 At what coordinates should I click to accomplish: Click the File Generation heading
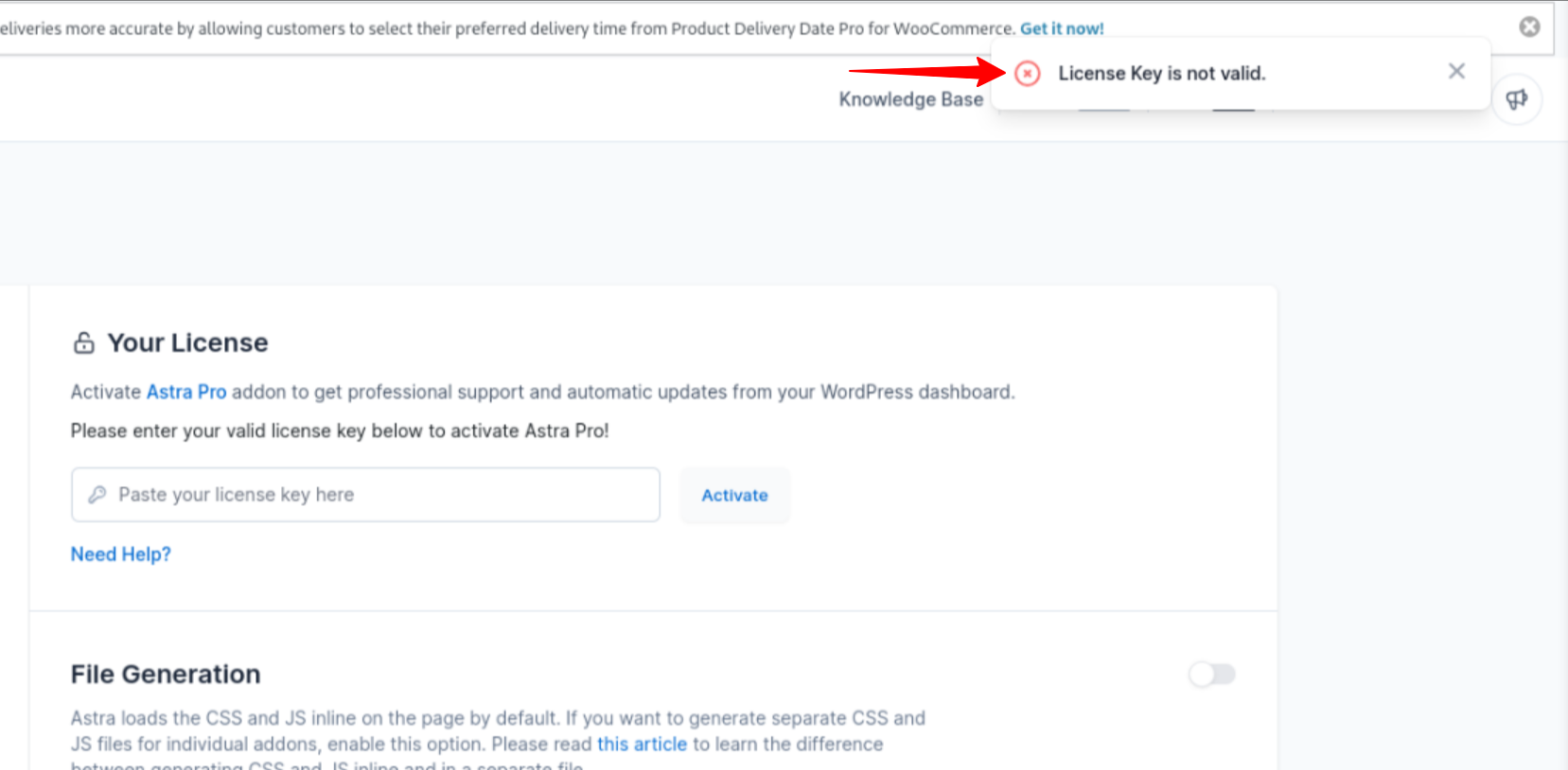click(166, 674)
